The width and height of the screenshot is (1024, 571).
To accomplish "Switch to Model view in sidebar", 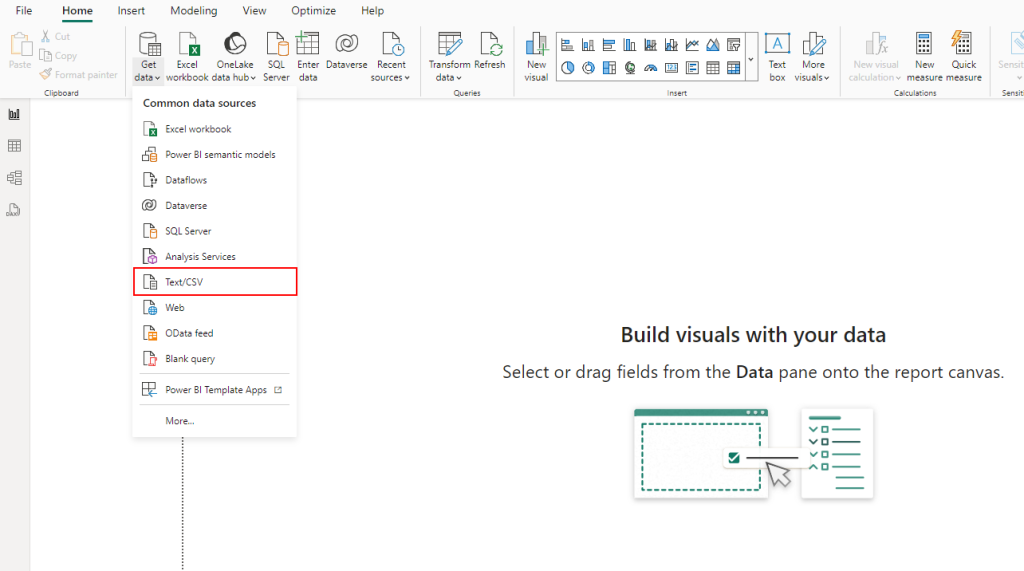I will point(14,178).
